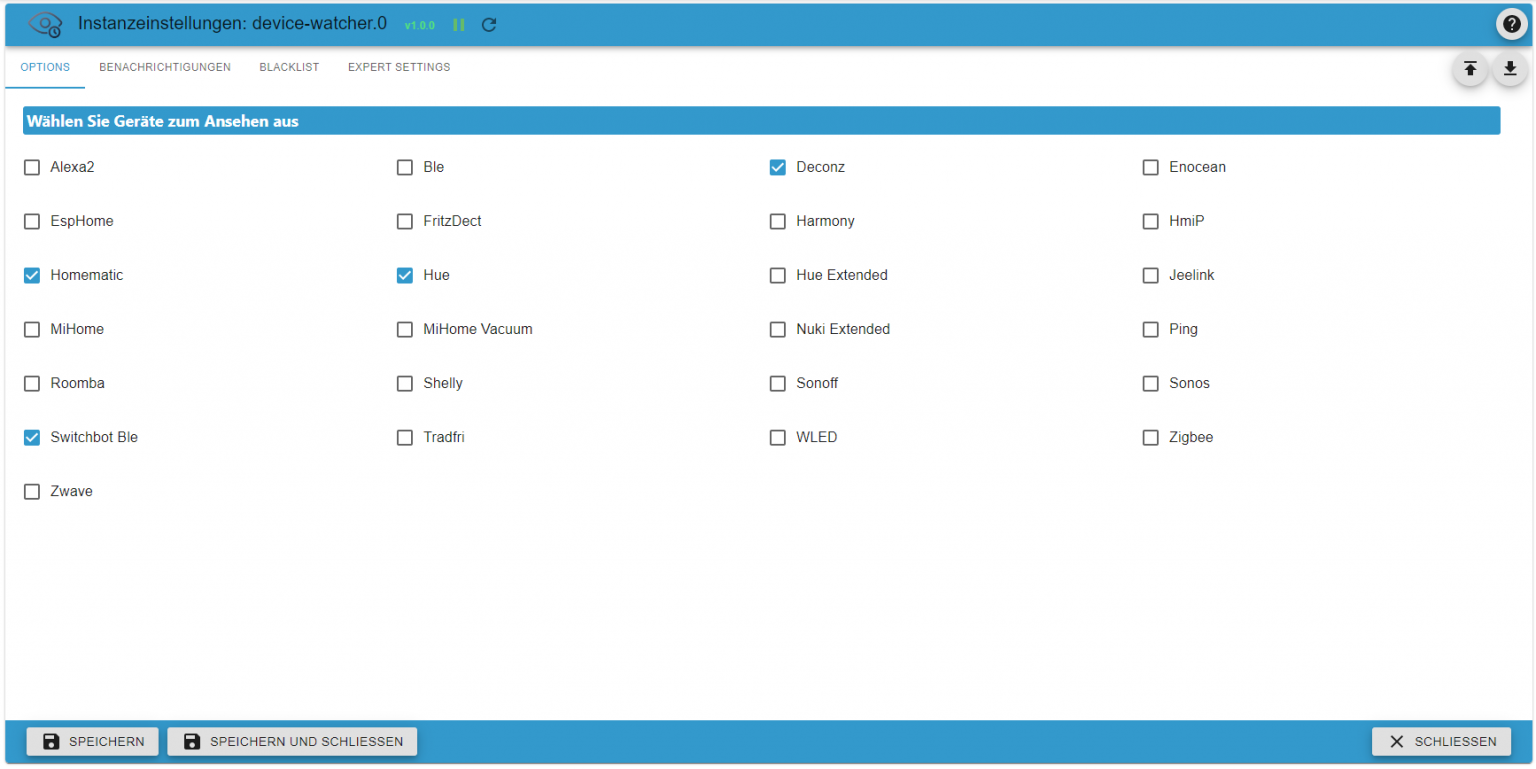Viewport: 1536px width, 769px height.
Task: Switch to the Benachrichtigungen tab
Action: tap(165, 67)
